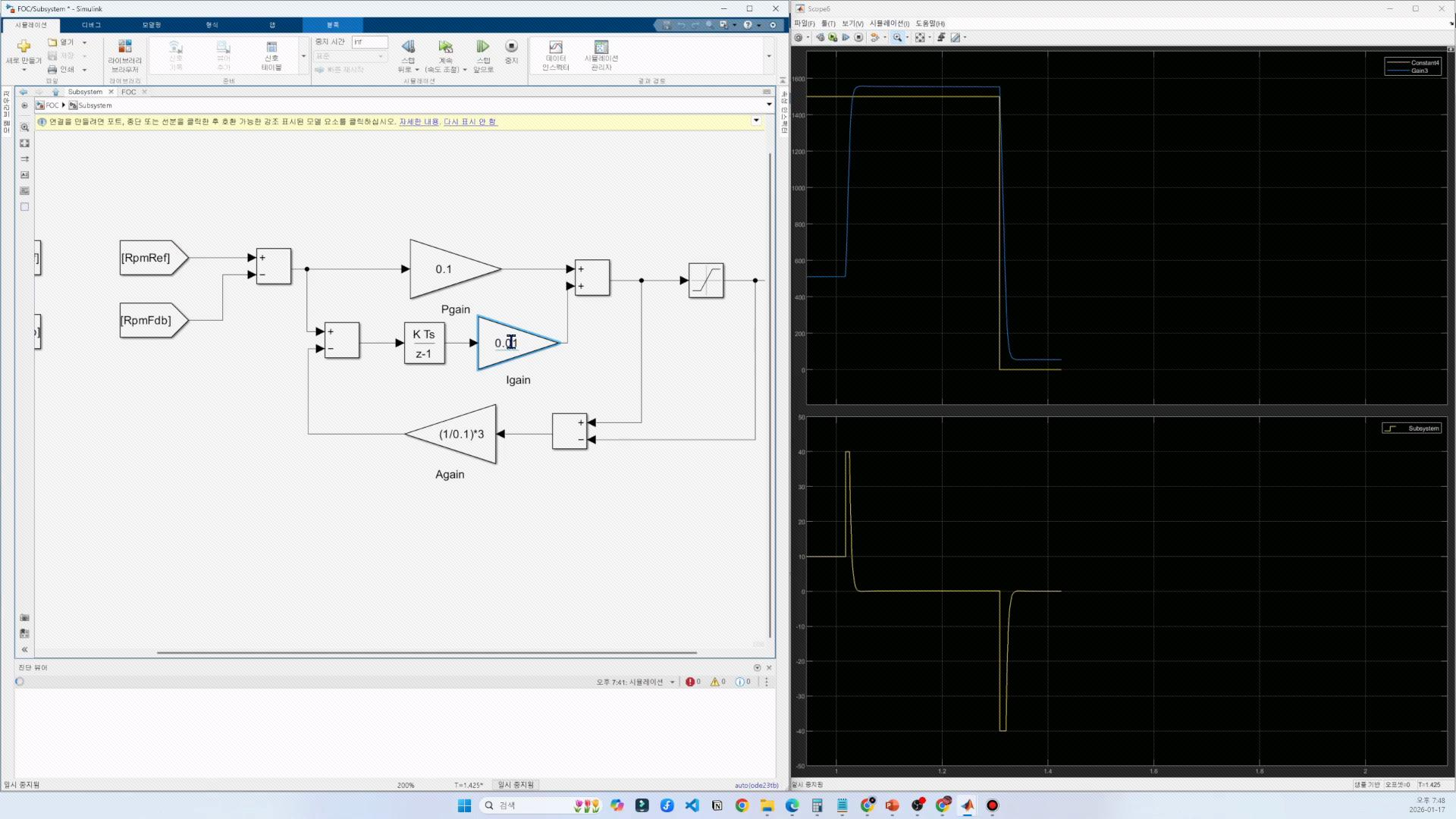
Task: Click the Scope configuration gear icon
Action: click(799, 37)
